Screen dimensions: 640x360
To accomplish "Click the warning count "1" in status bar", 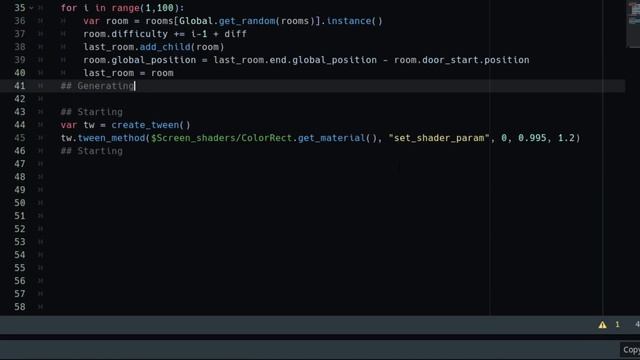I will coord(617,324).
